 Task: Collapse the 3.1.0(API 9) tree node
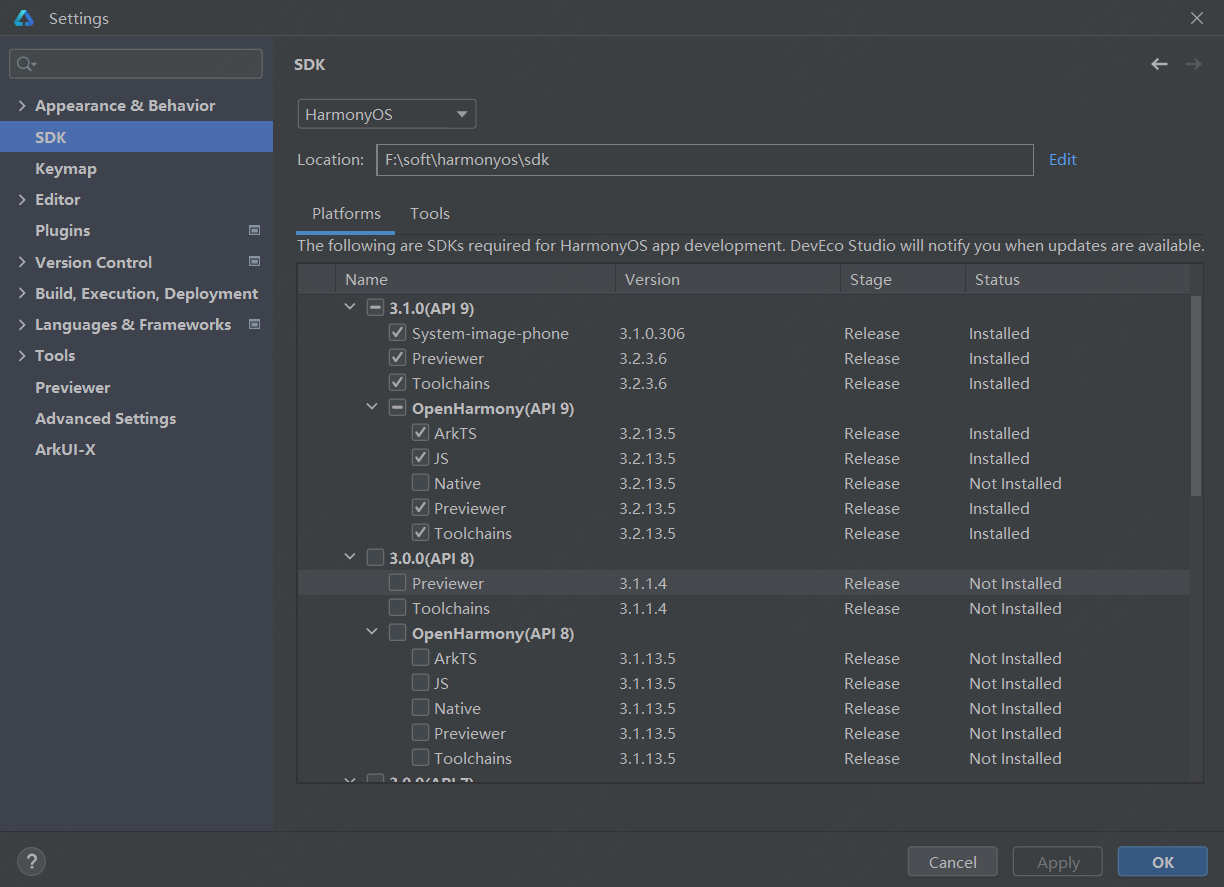[x=349, y=308]
